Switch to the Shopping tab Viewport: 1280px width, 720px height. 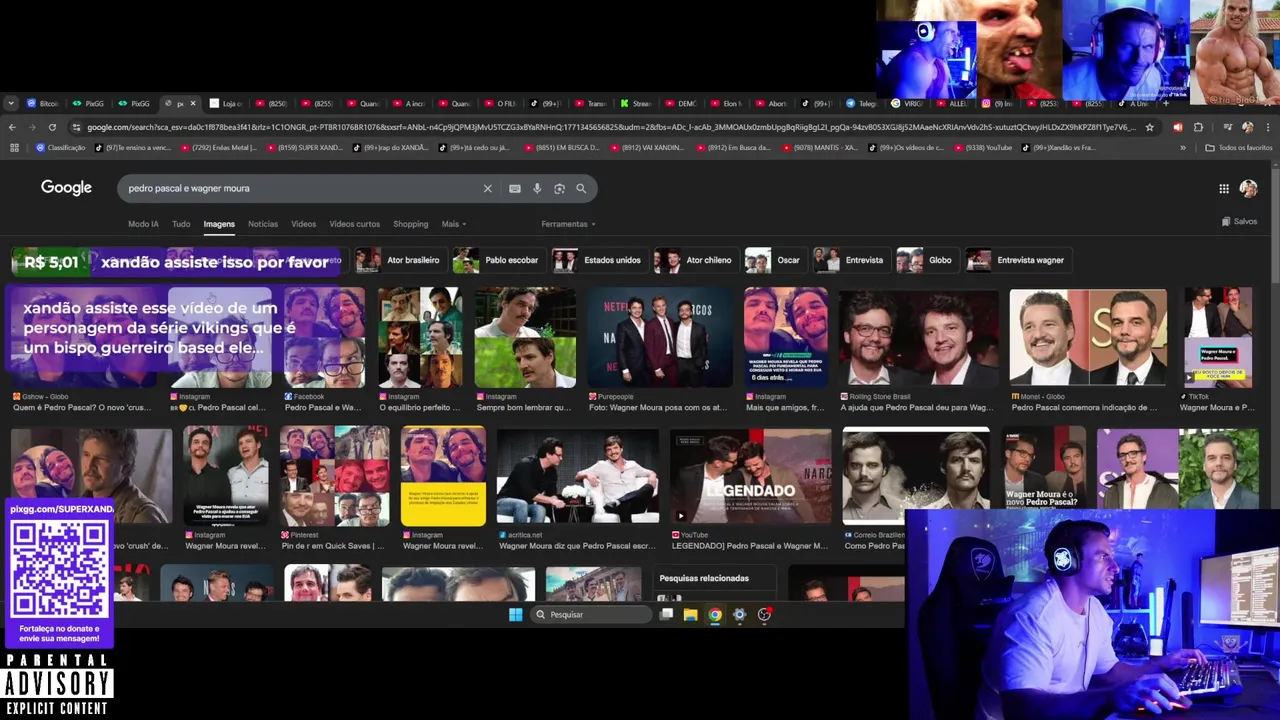point(410,224)
